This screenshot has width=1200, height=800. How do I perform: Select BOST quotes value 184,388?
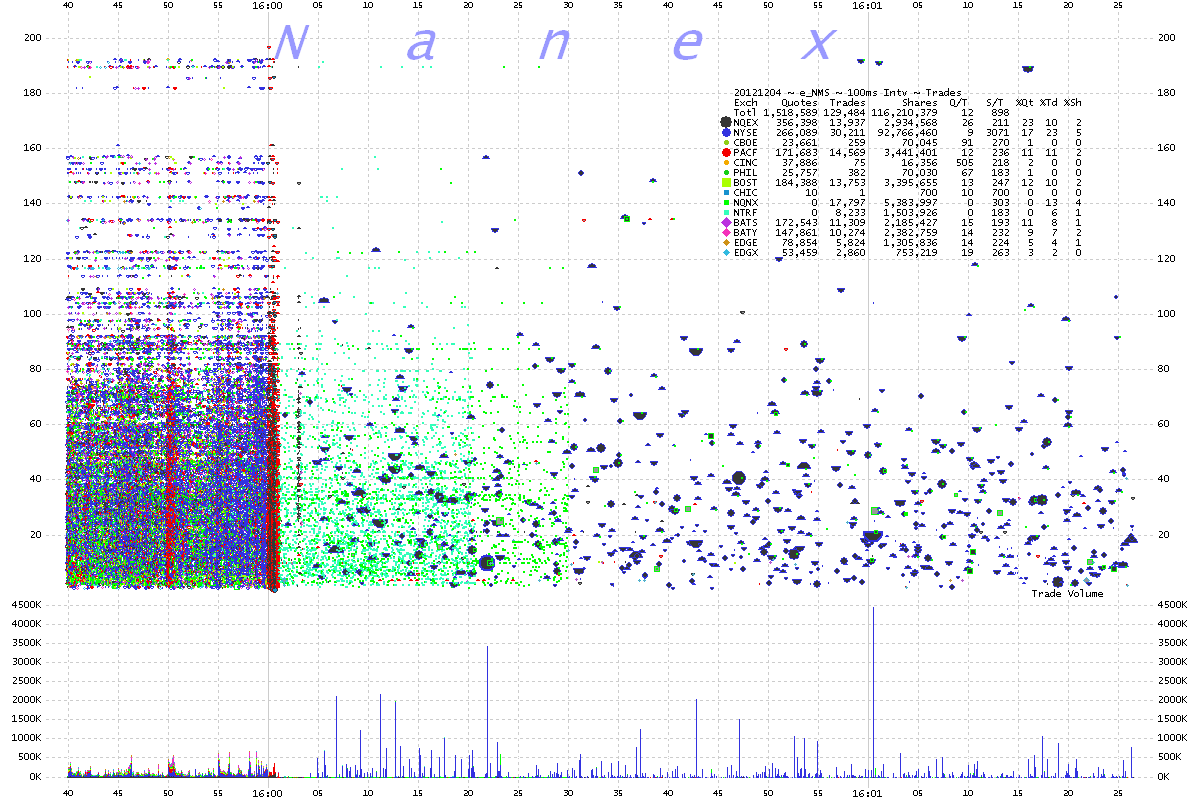pos(796,183)
